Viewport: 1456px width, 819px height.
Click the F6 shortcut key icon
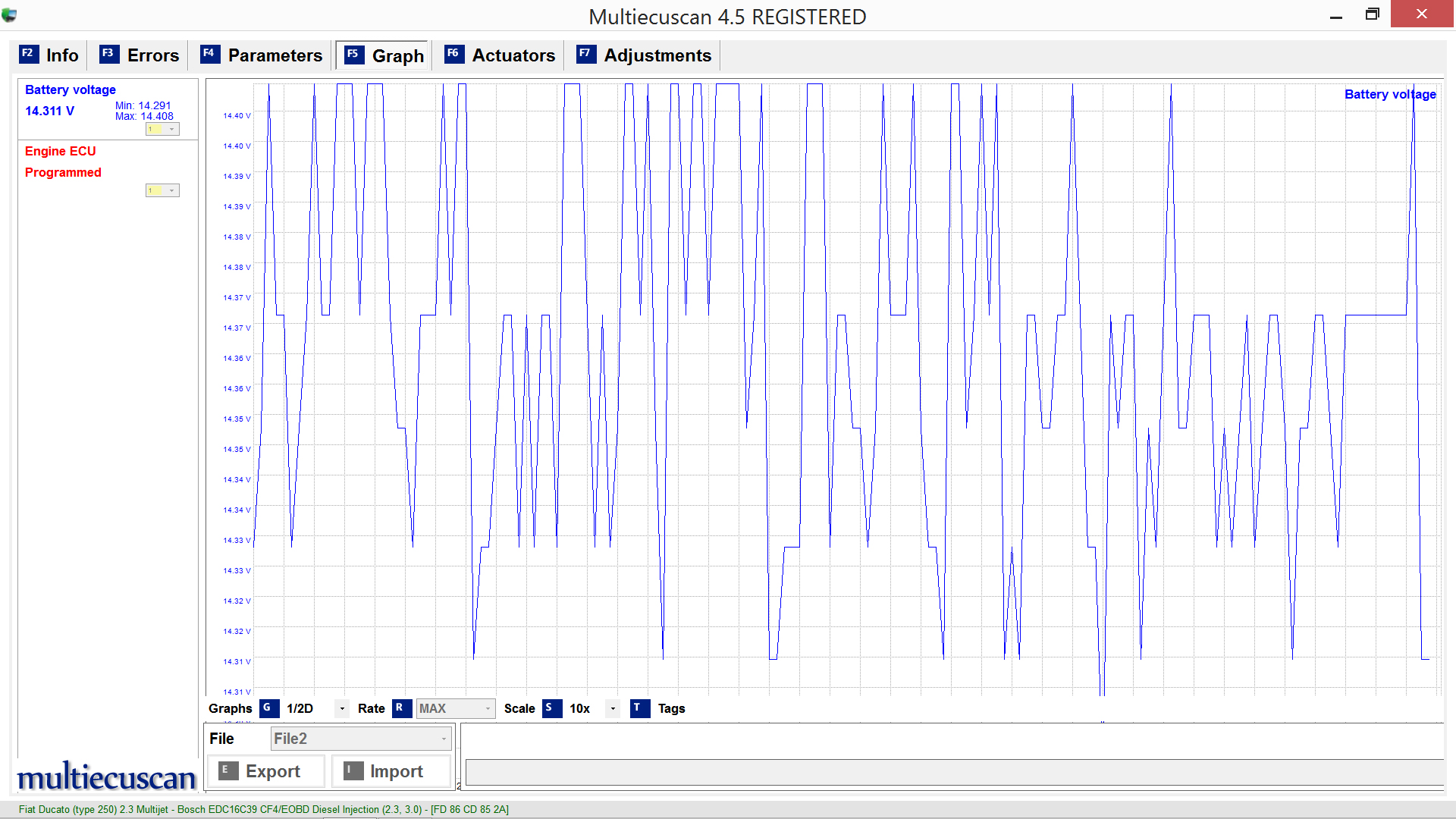click(453, 54)
